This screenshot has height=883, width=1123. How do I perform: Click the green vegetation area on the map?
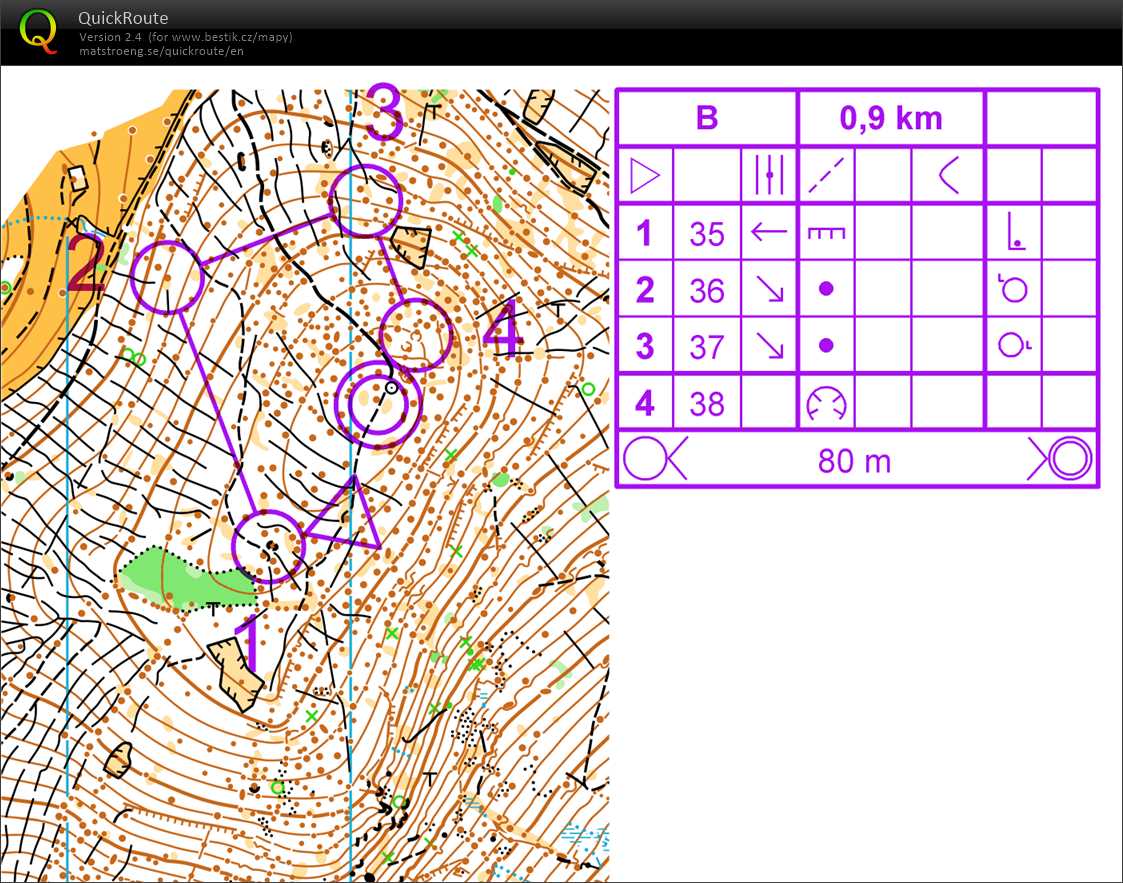coord(180,580)
